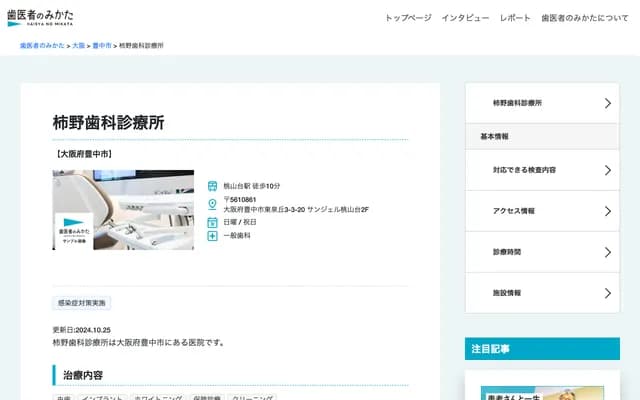Viewport: 640px width, 400px height.
Task: Open トップページ in the header navigation
Action: coord(408,18)
